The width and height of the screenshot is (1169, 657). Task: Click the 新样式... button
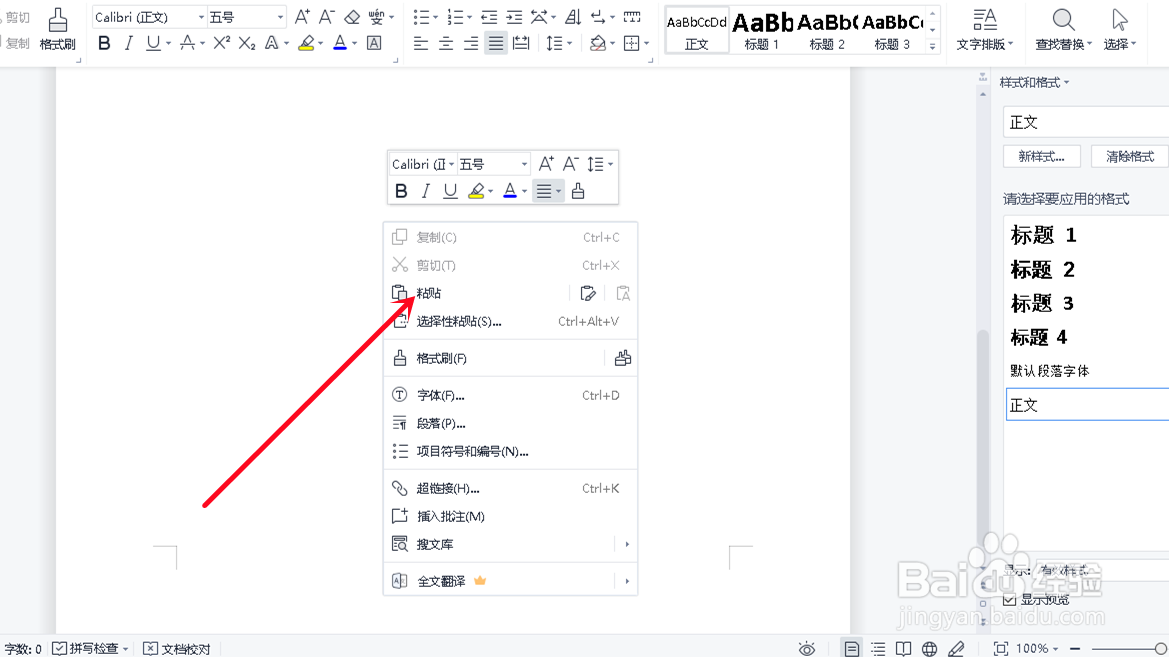pos(1042,157)
